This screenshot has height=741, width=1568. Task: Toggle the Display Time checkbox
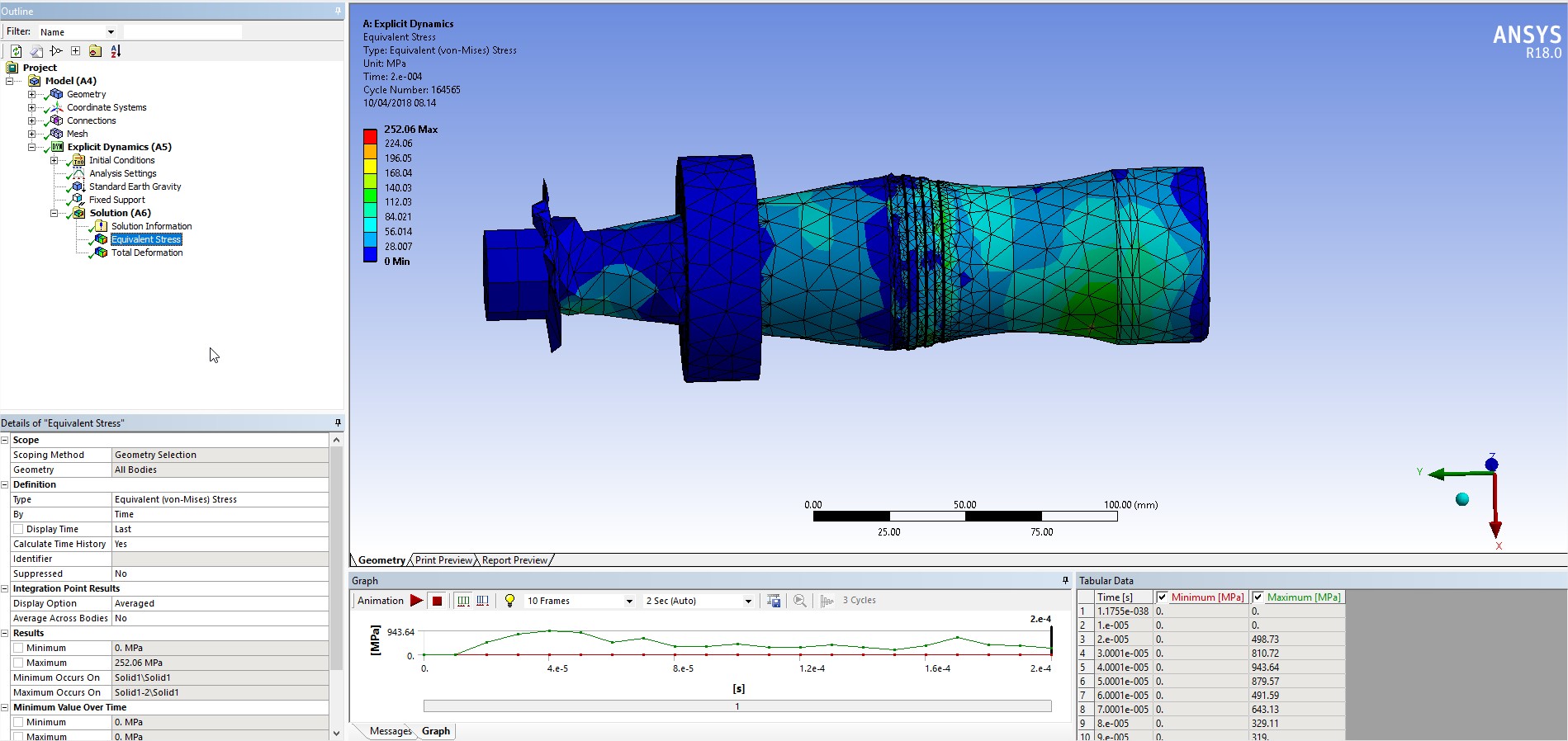[x=18, y=529]
